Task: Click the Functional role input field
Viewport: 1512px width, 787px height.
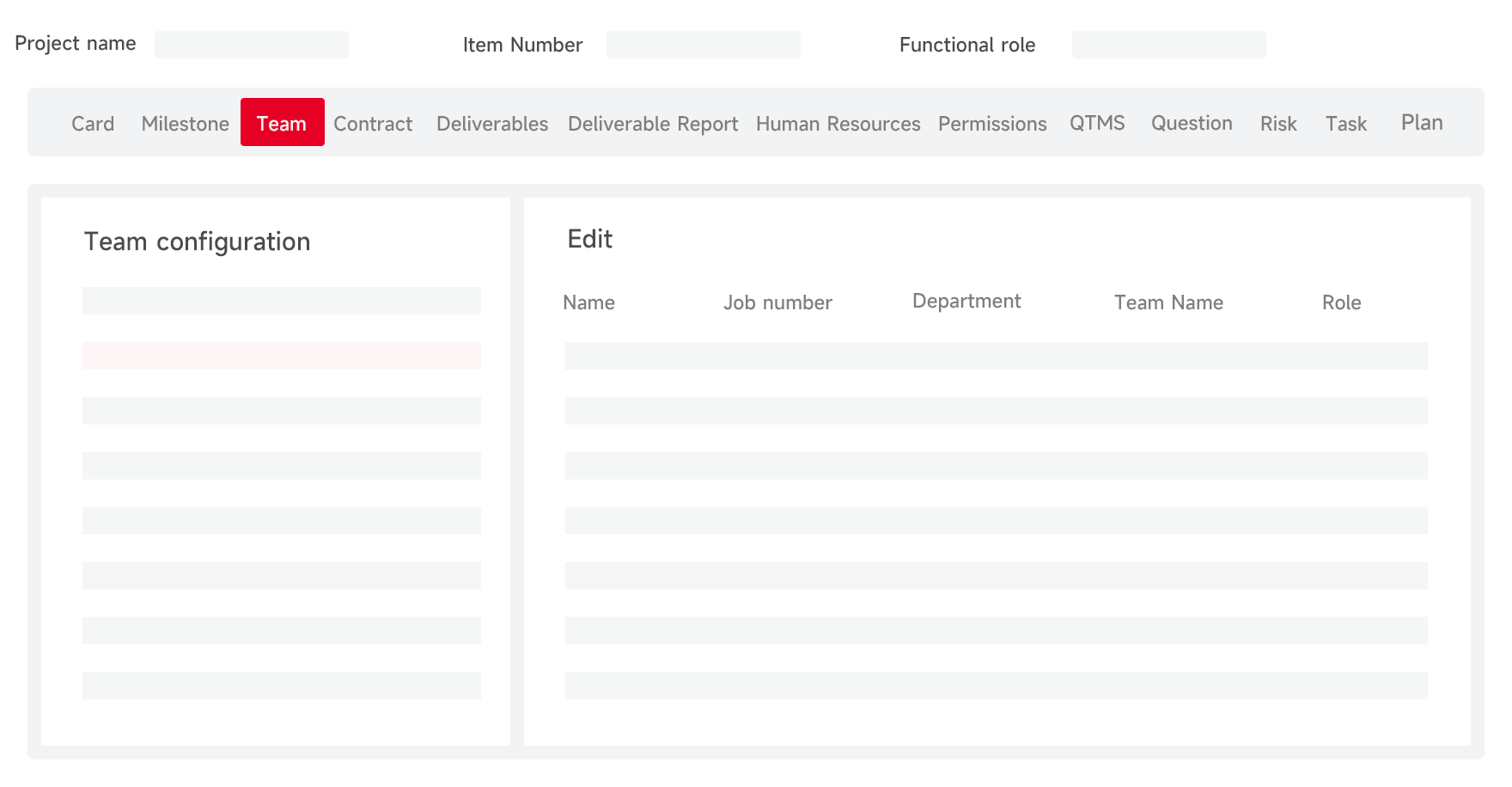Action: (x=1169, y=45)
